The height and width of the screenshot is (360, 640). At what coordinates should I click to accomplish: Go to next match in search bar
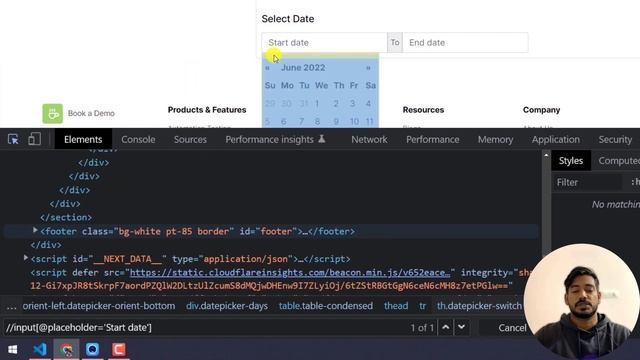pos(462,327)
